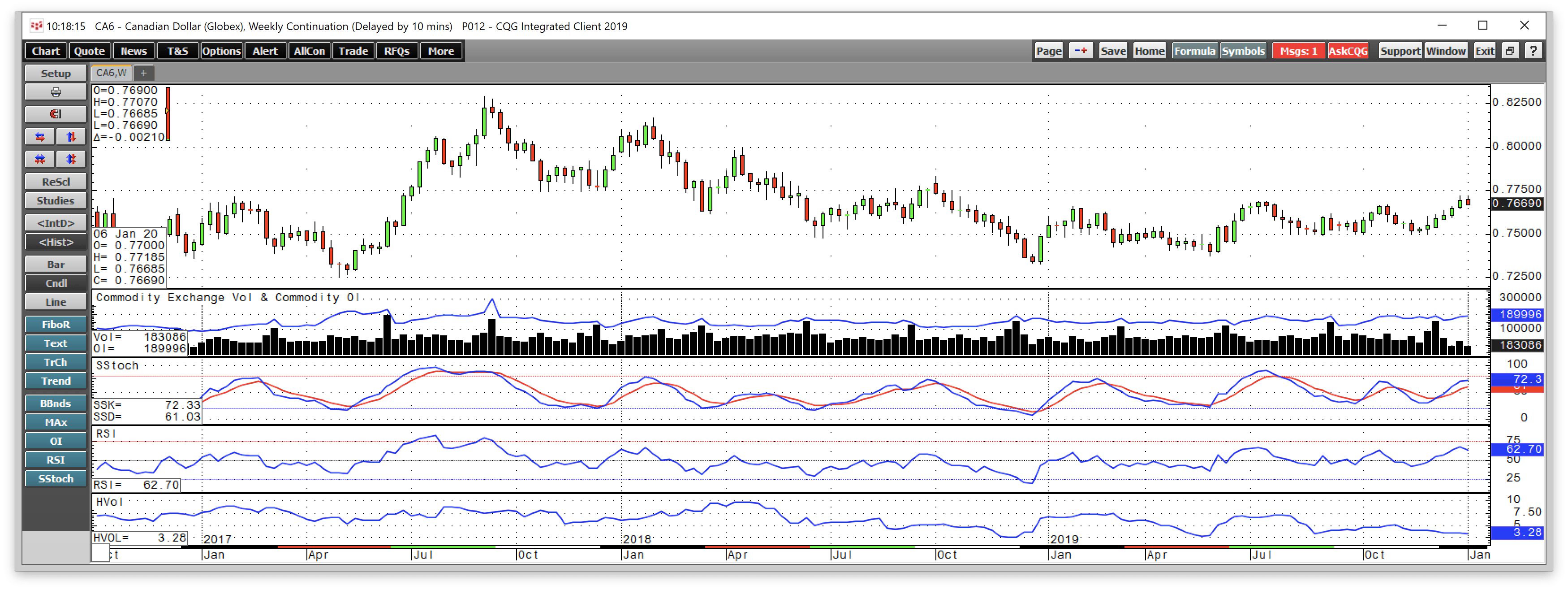Click the SStoch value slider on the right edge
Screen dimensions: 1568x590
coord(1518,379)
